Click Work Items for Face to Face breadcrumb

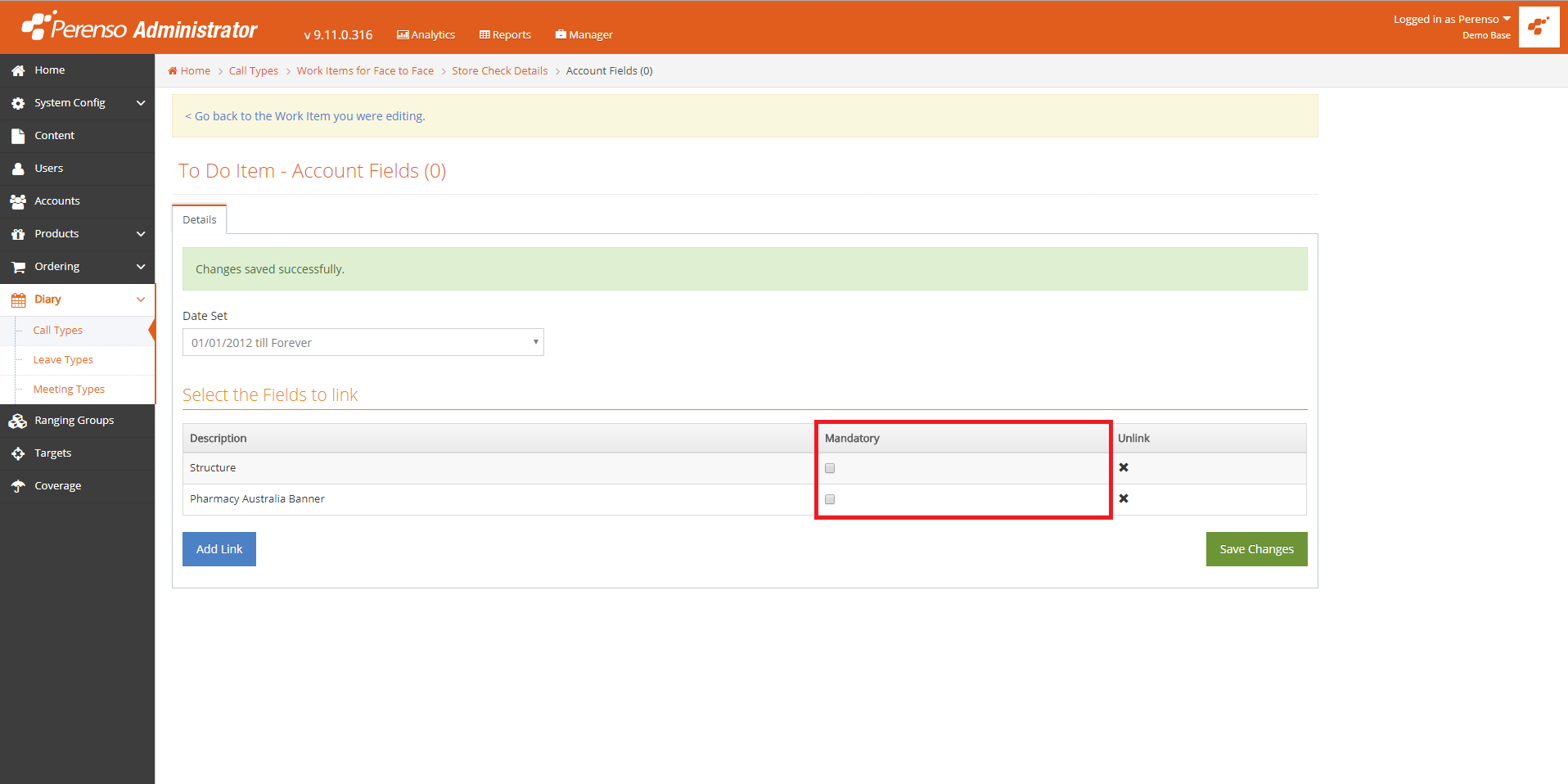tap(365, 71)
